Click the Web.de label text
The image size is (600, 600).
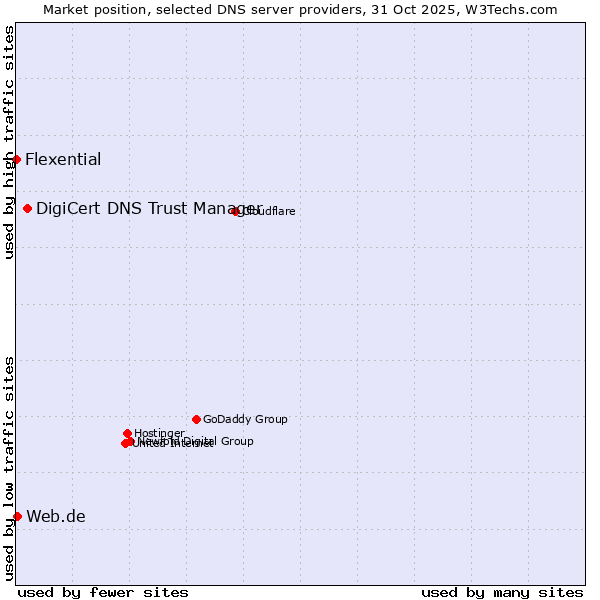click(56, 517)
